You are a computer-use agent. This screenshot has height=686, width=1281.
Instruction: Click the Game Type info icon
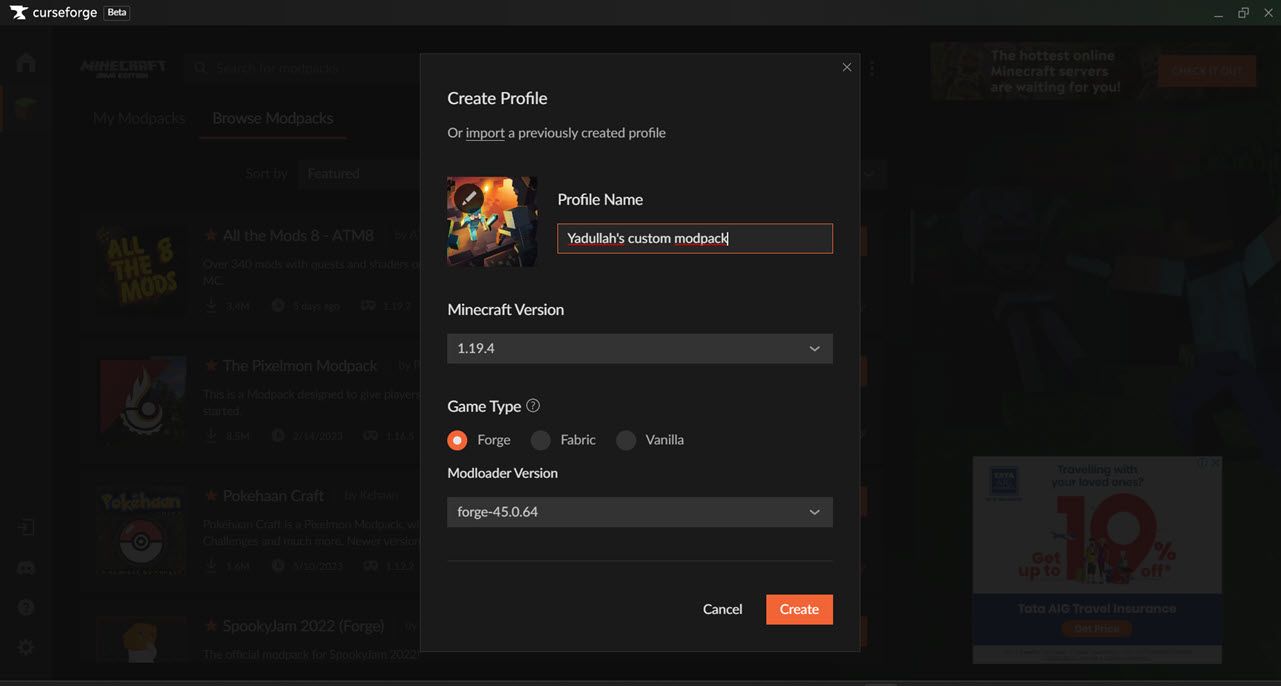coord(533,405)
